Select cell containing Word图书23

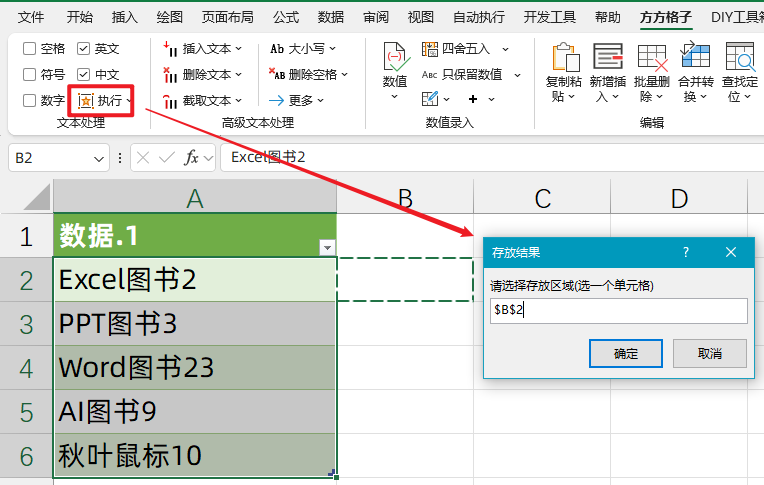[x=195, y=368]
